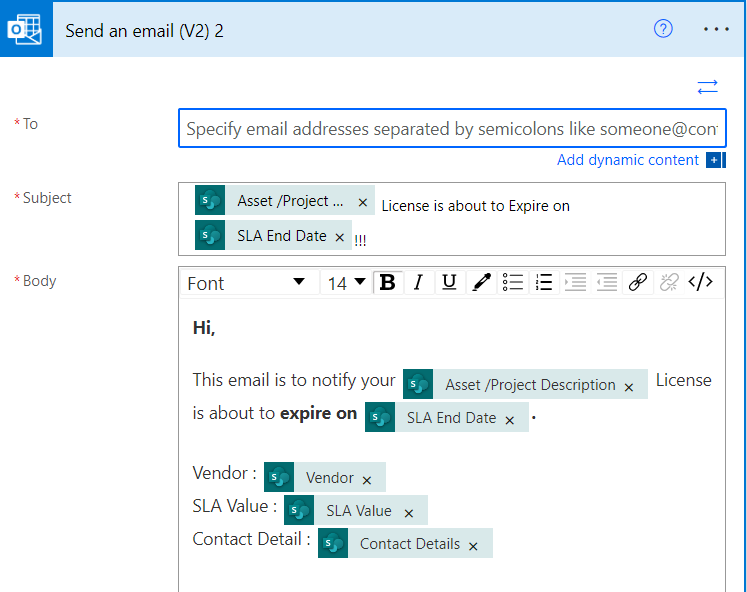Insert a hyperlink in the body
The height and width of the screenshot is (592, 747).
point(637,283)
